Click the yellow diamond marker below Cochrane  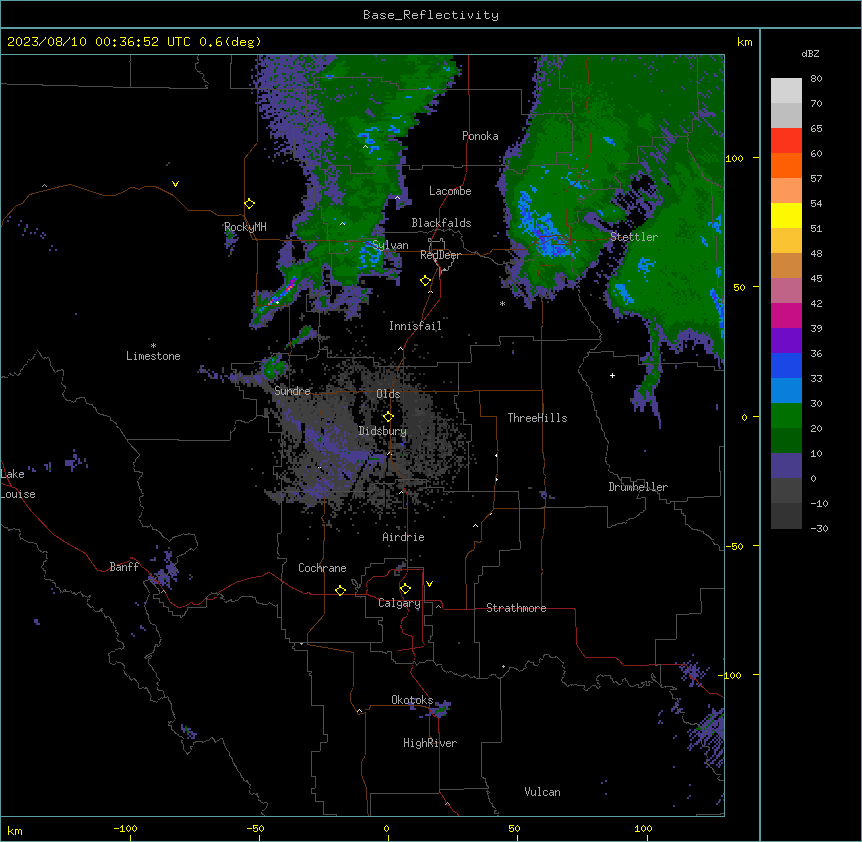(x=340, y=590)
